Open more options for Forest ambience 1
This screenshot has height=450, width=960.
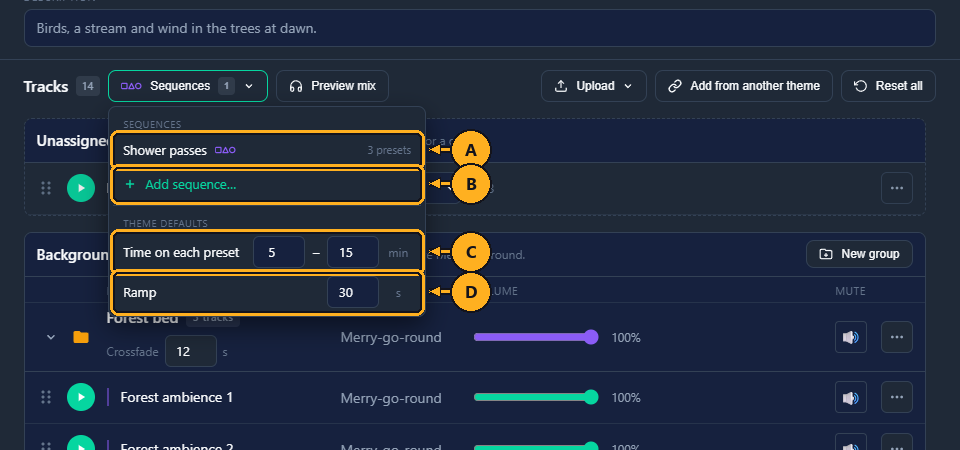coord(896,397)
